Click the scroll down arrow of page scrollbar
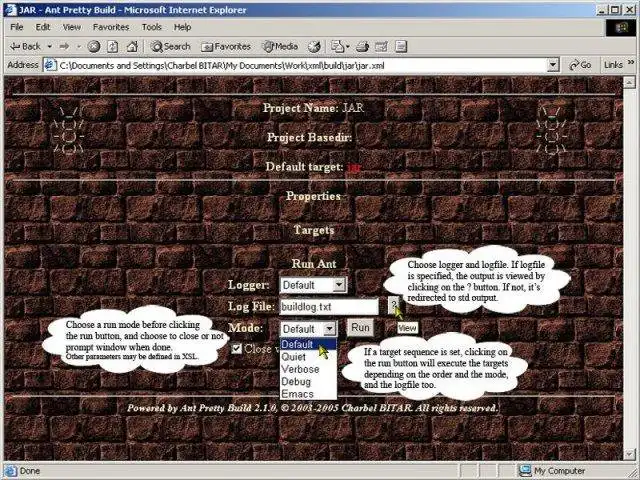 629,453
